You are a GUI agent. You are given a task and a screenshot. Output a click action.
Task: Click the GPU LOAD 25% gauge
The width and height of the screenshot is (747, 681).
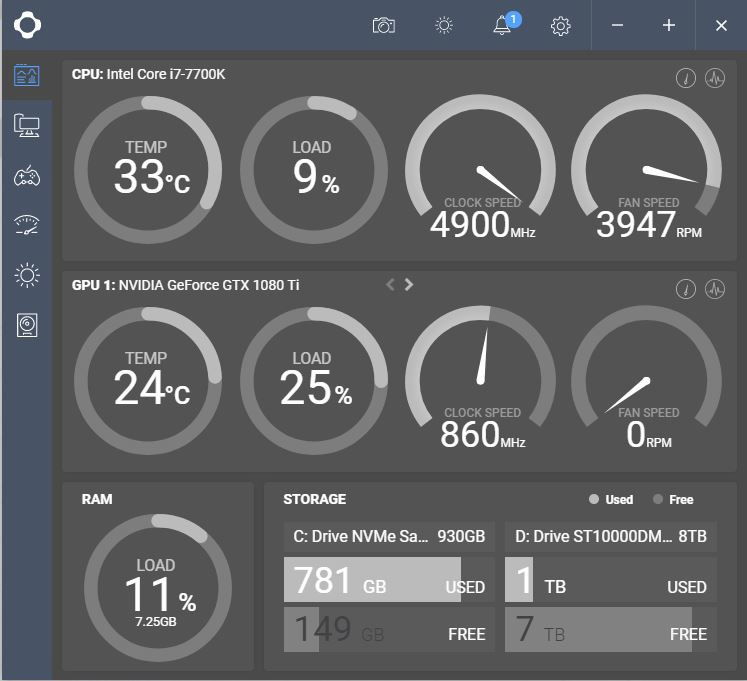pyautogui.click(x=314, y=381)
